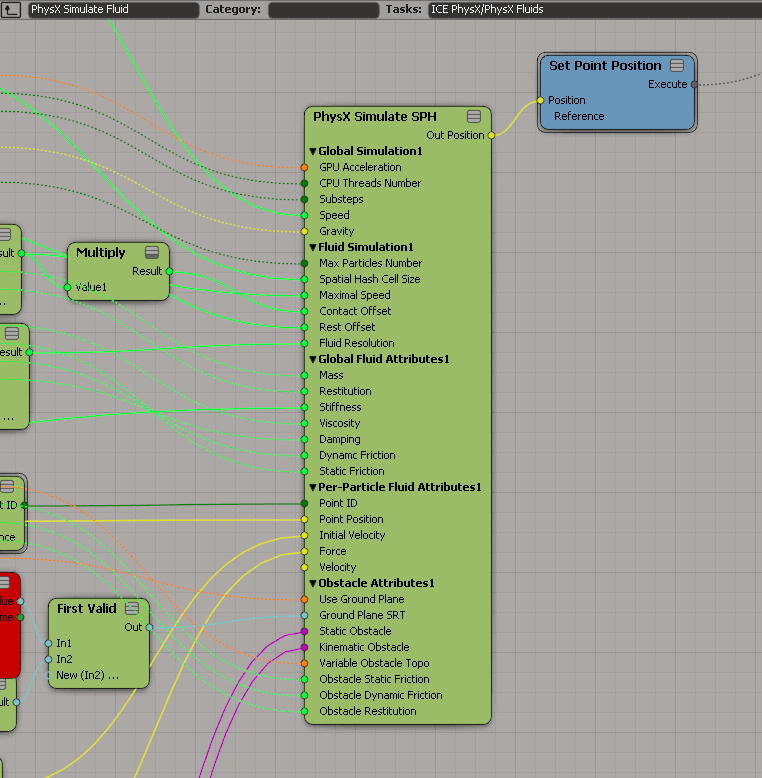Screen dimensions: 762x778
Task: Click the CPU Threads Number input port
Action: click(305, 184)
